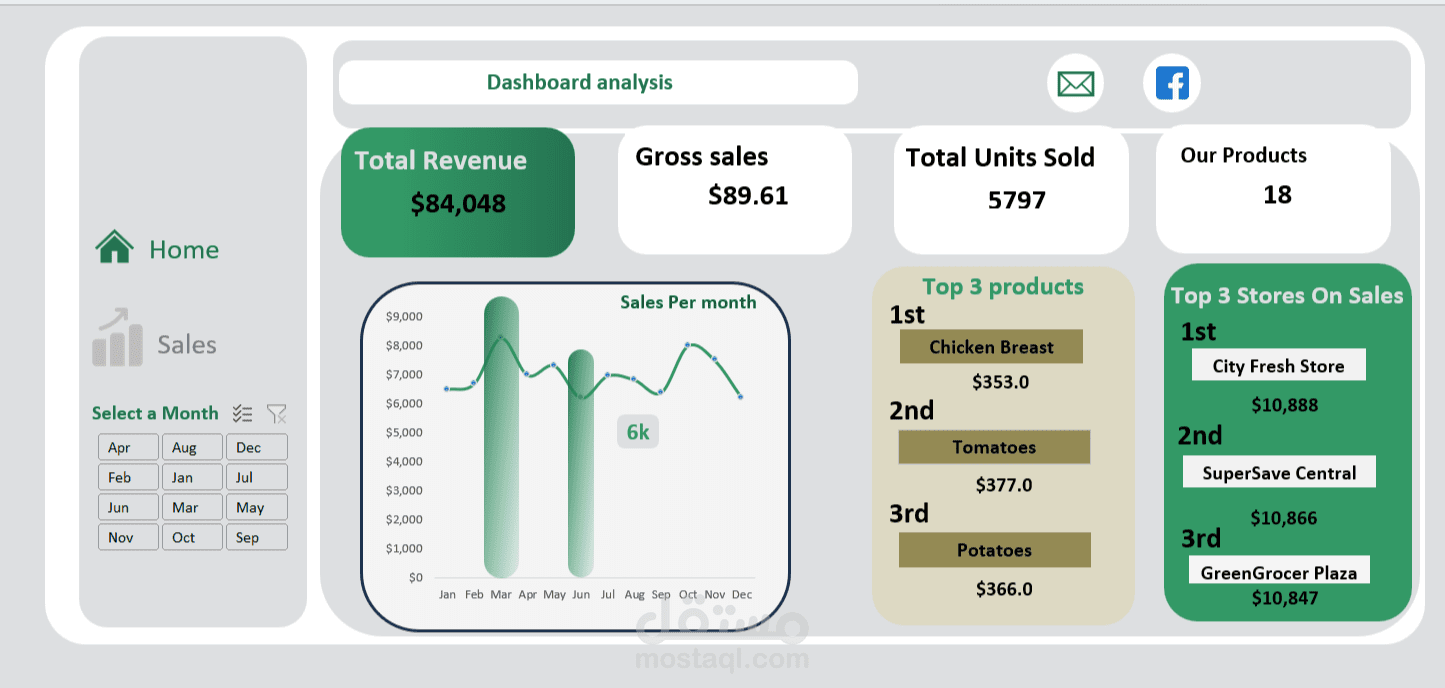Click the 5797 units value
This screenshot has height=688, width=1445.
1017,200
